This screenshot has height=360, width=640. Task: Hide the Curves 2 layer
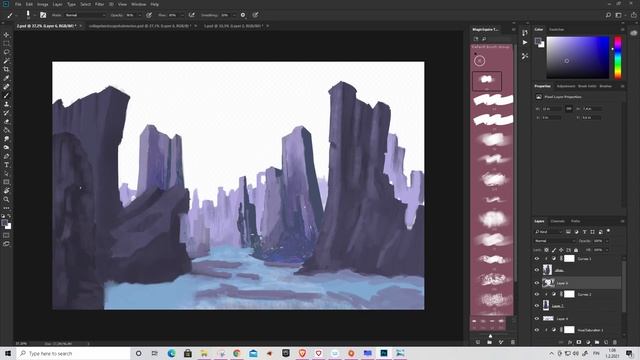click(x=537, y=294)
